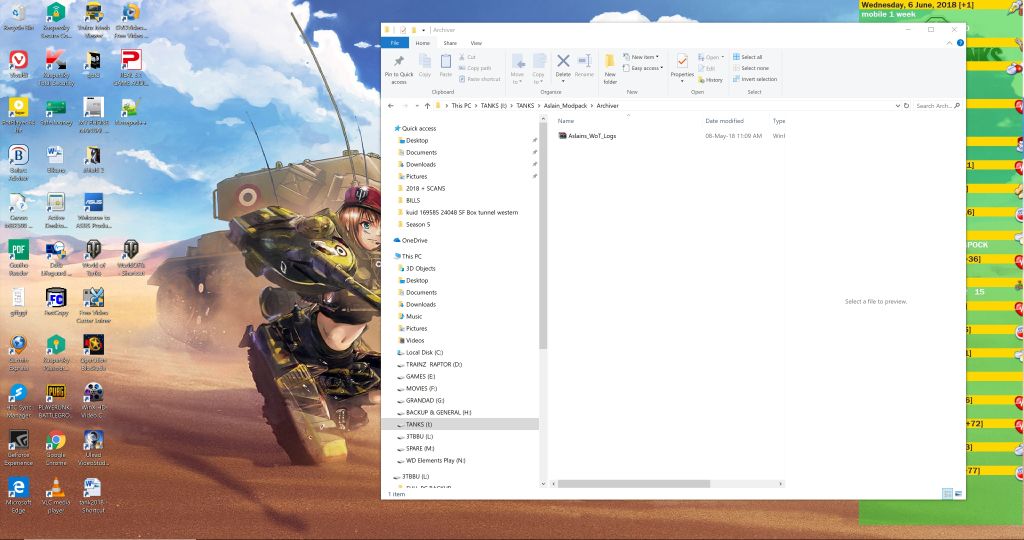Screen dimensions: 1024x540
Task: Collapse the ribbon with the chevron
Action: [950, 43]
